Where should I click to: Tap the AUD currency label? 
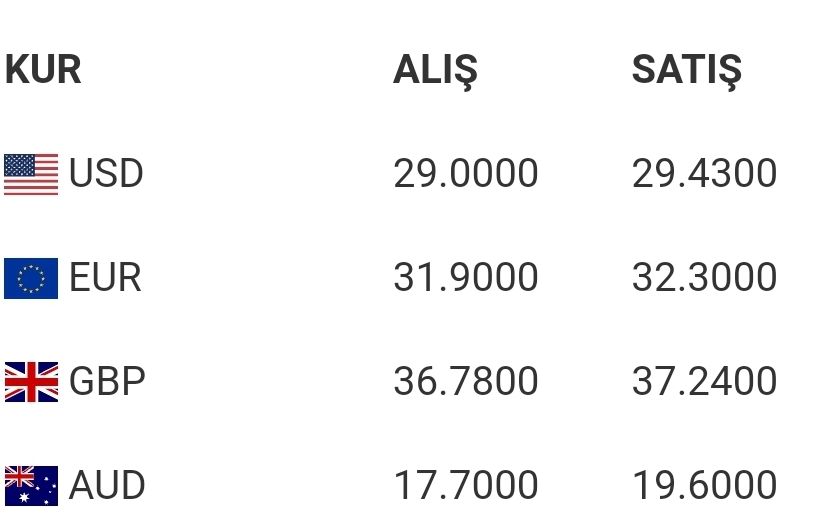107,486
